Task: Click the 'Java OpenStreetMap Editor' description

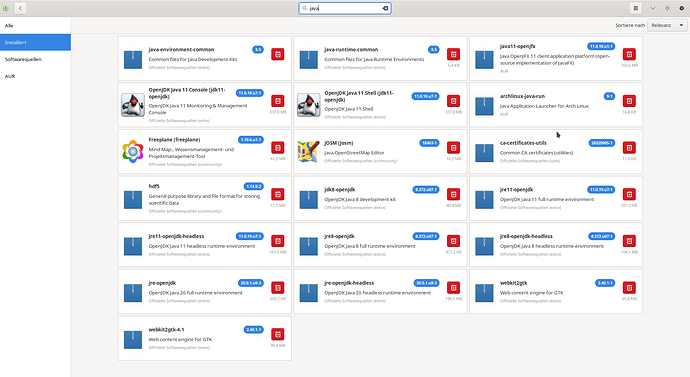Action: tap(354, 153)
